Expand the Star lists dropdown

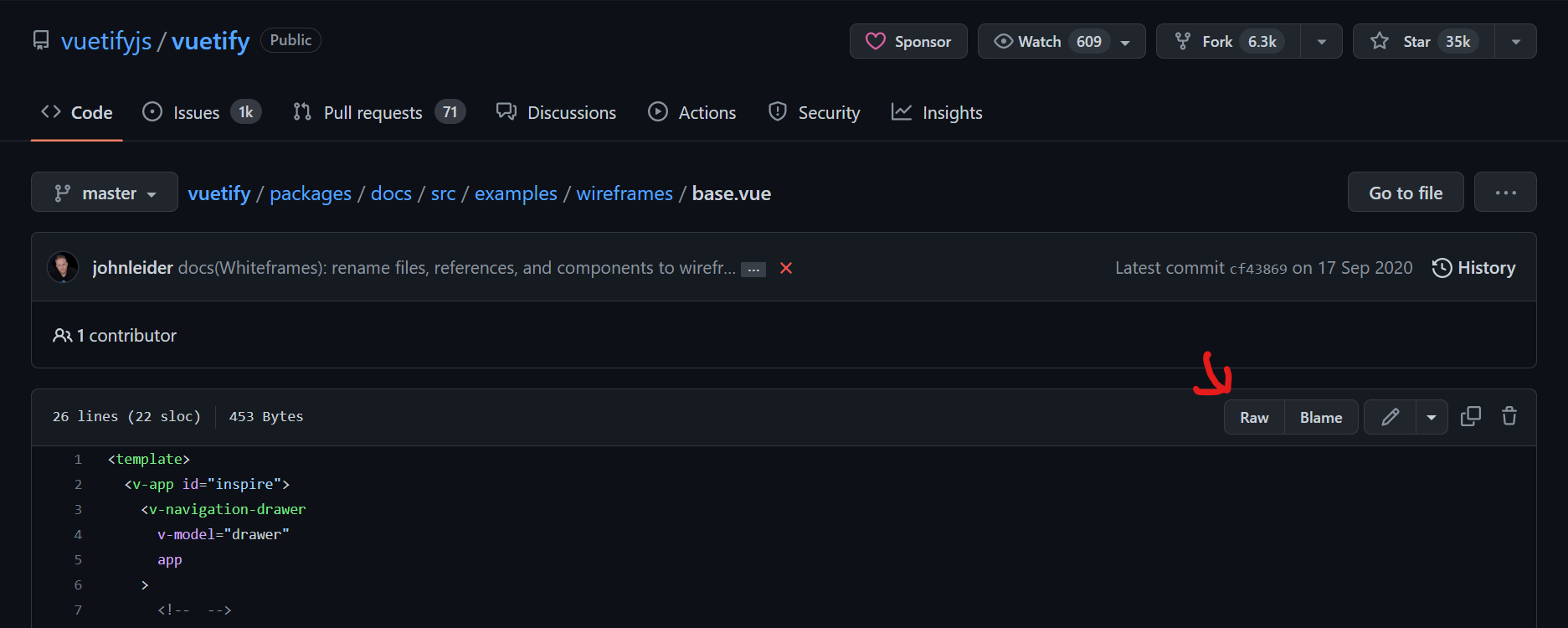(x=1515, y=42)
